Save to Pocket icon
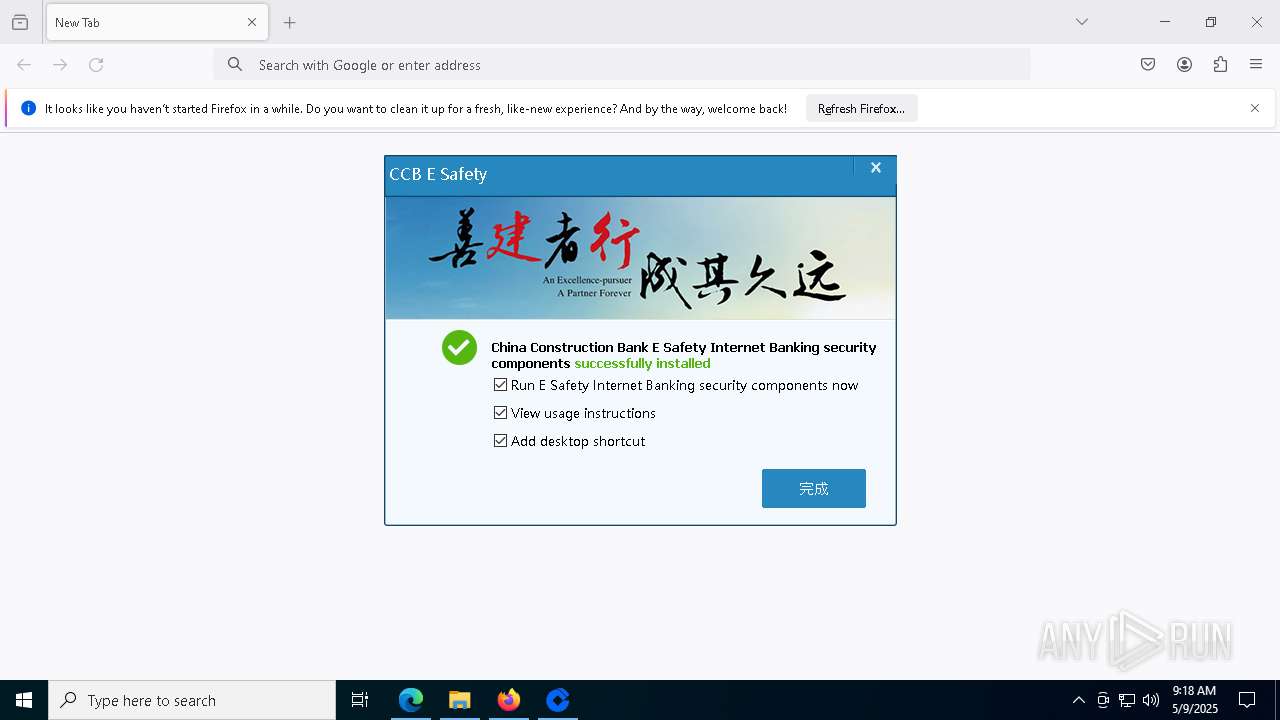The image size is (1280, 720). (1148, 65)
